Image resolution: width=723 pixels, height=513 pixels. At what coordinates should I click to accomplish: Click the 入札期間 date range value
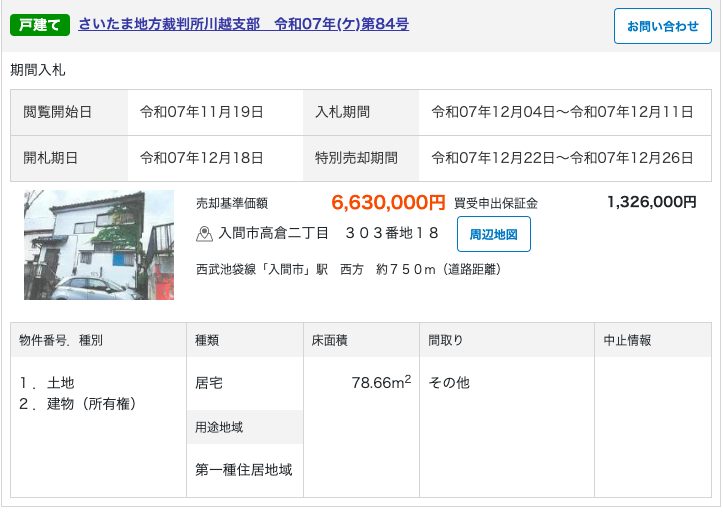pyautogui.click(x=562, y=112)
